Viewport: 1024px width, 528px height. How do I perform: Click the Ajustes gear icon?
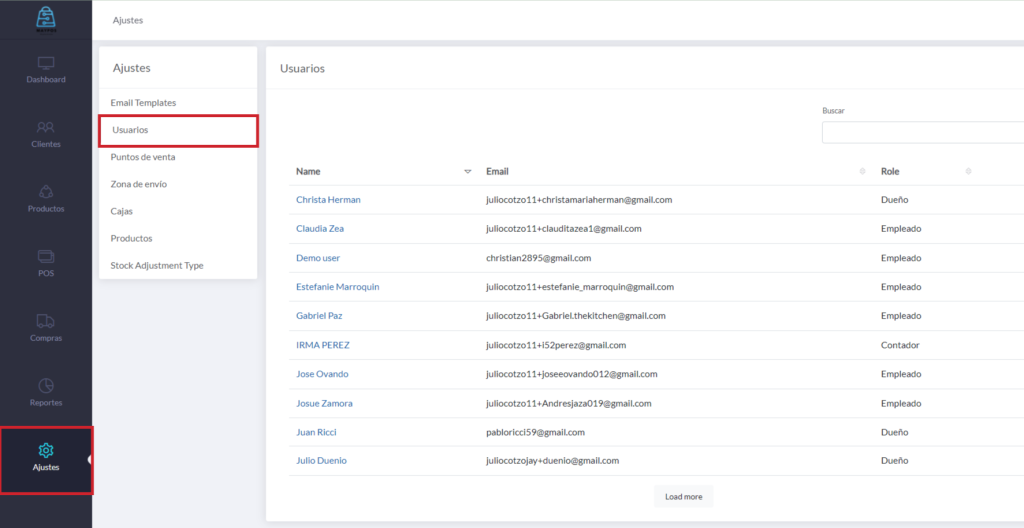coord(46,451)
